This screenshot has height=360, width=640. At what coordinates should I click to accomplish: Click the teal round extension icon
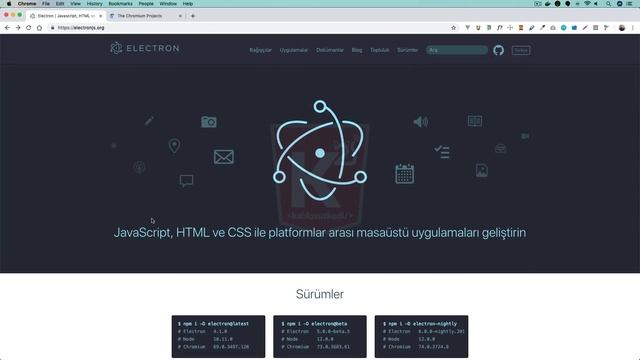coord(564,28)
